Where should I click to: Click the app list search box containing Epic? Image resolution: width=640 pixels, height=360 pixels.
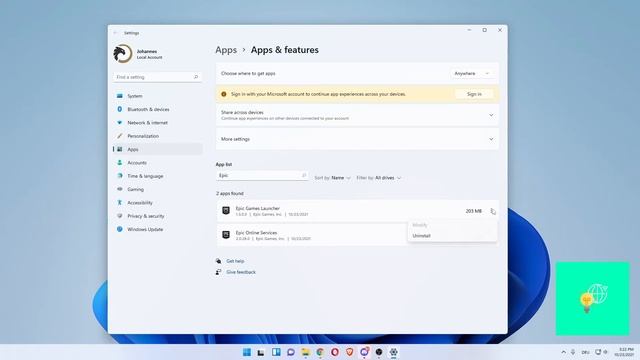click(262, 175)
